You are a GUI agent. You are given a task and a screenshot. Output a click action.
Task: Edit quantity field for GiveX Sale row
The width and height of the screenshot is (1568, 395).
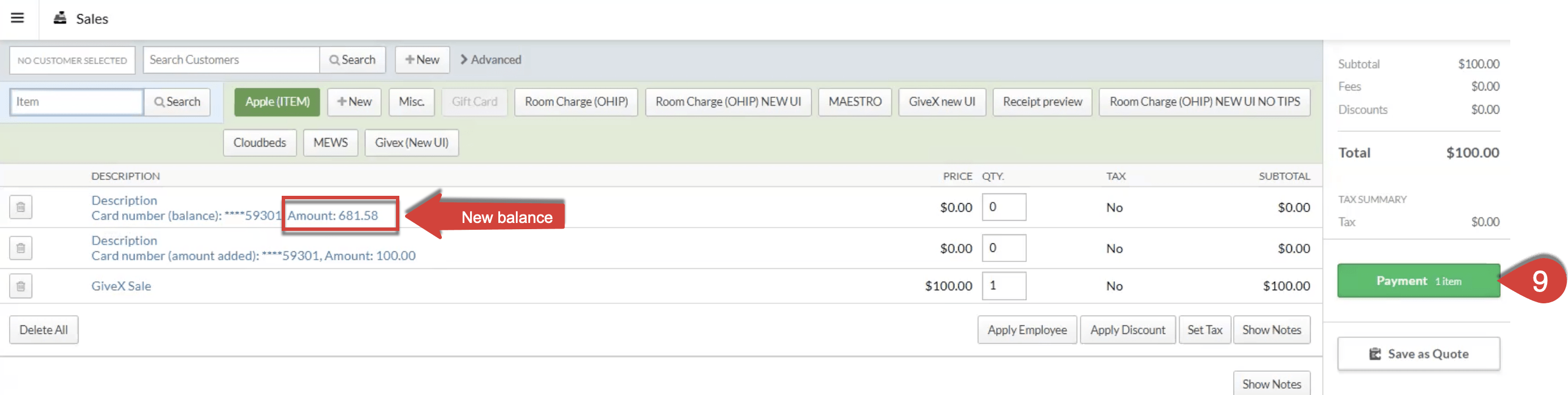1003,285
